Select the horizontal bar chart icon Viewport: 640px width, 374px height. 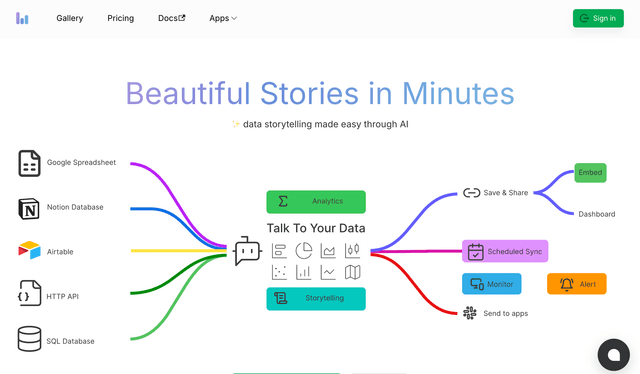(279, 251)
